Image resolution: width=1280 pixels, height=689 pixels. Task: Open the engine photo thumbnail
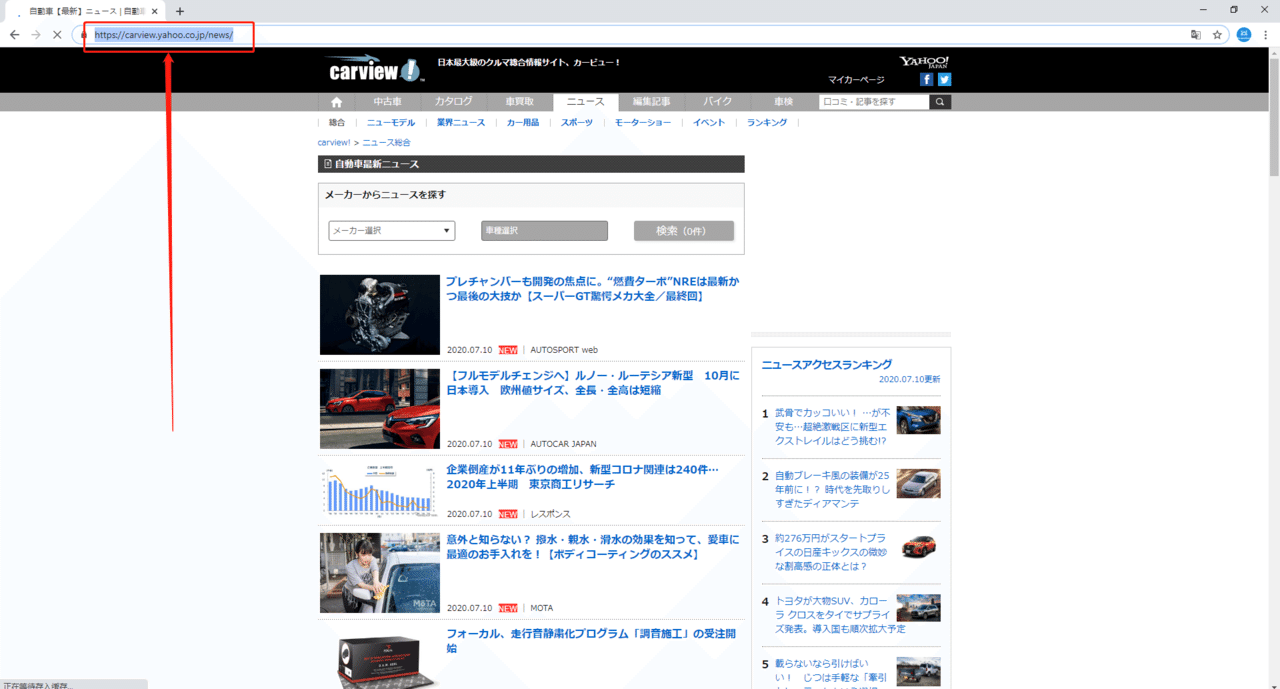(x=380, y=315)
